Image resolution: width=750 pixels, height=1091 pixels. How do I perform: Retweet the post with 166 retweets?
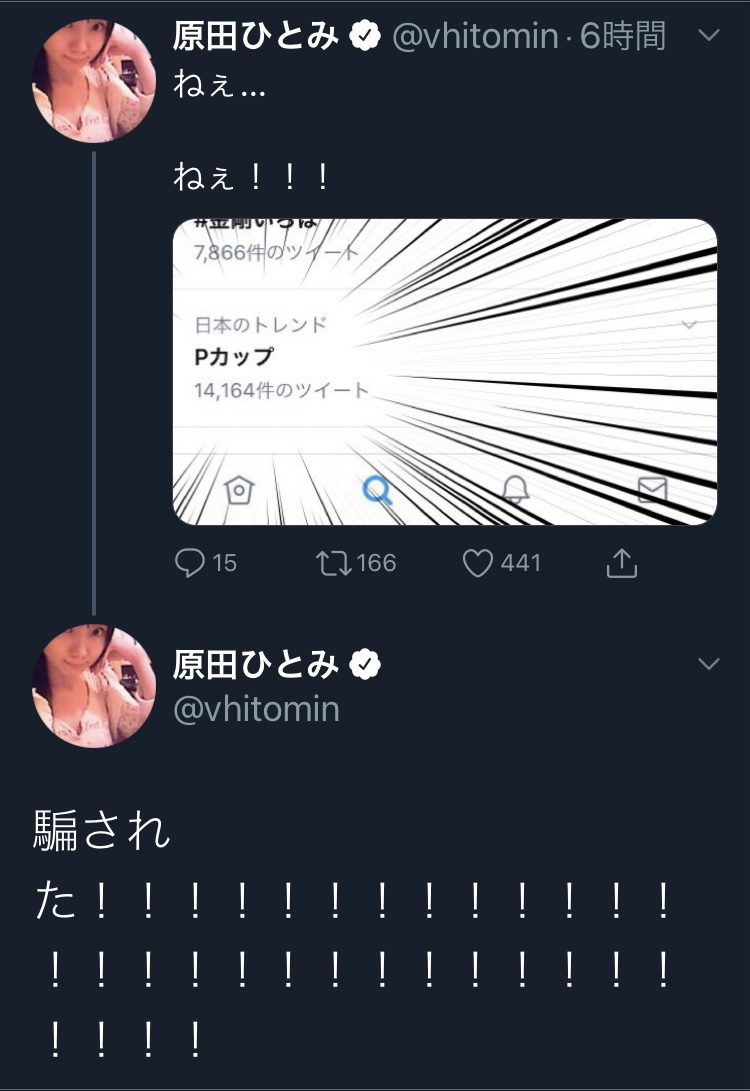pyautogui.click(x=330, y=563)
